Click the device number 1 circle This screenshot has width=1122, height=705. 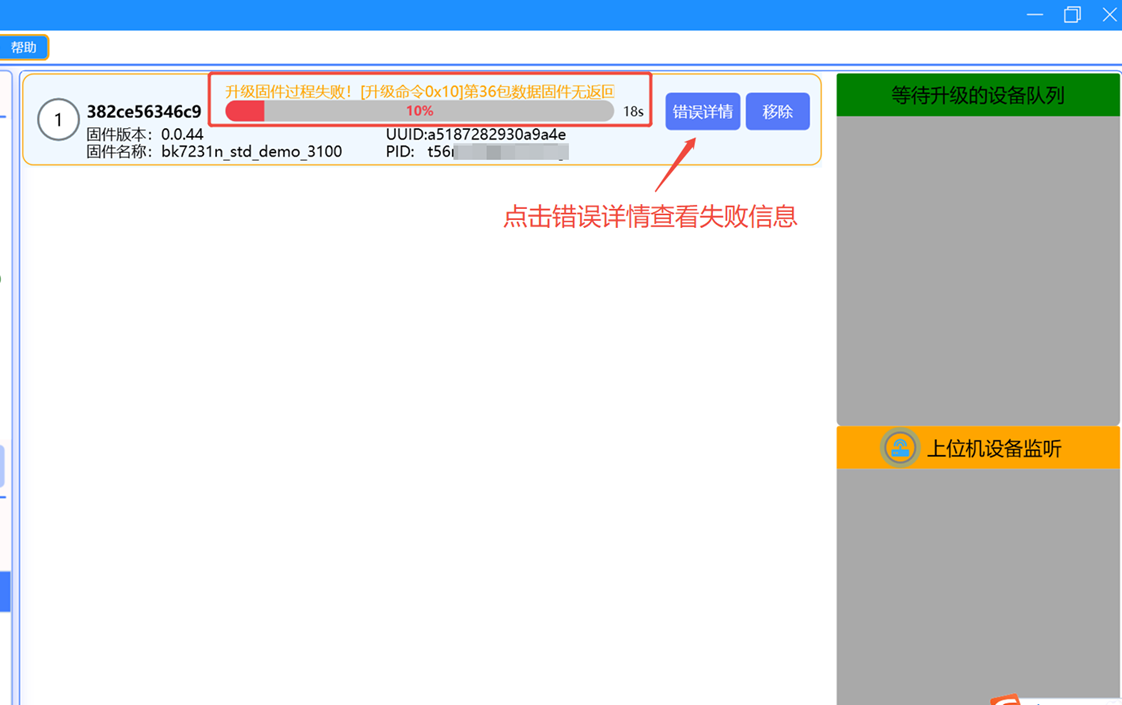pos(58,120)
